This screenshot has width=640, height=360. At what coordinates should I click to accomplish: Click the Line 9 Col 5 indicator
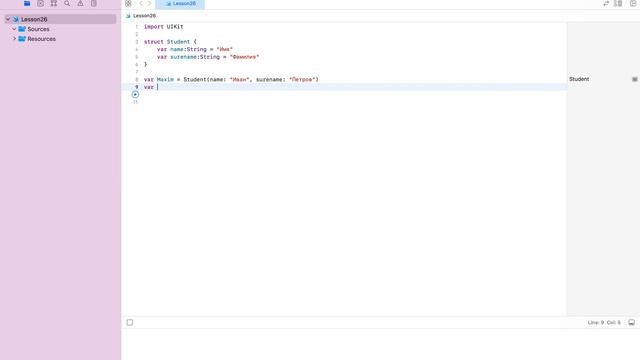[604, 322]
